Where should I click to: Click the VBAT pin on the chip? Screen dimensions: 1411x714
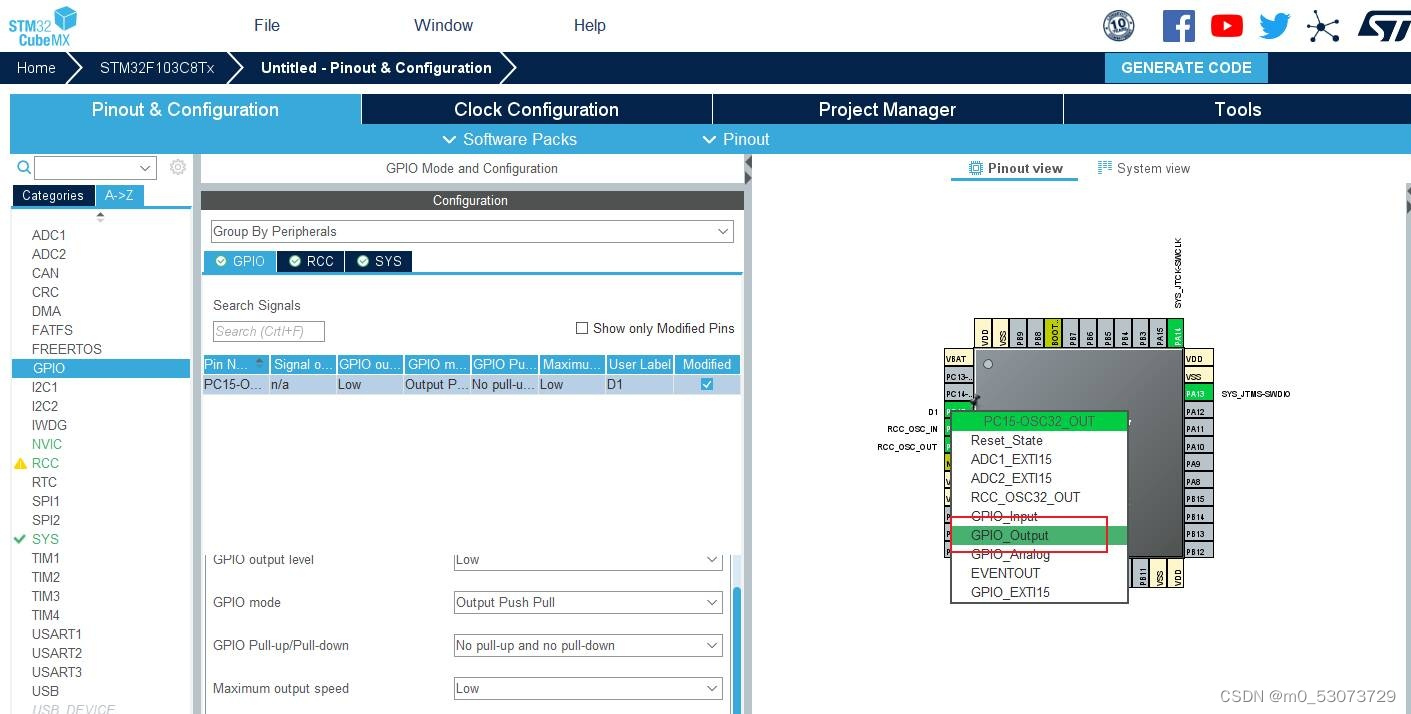(x=958, y=358)
